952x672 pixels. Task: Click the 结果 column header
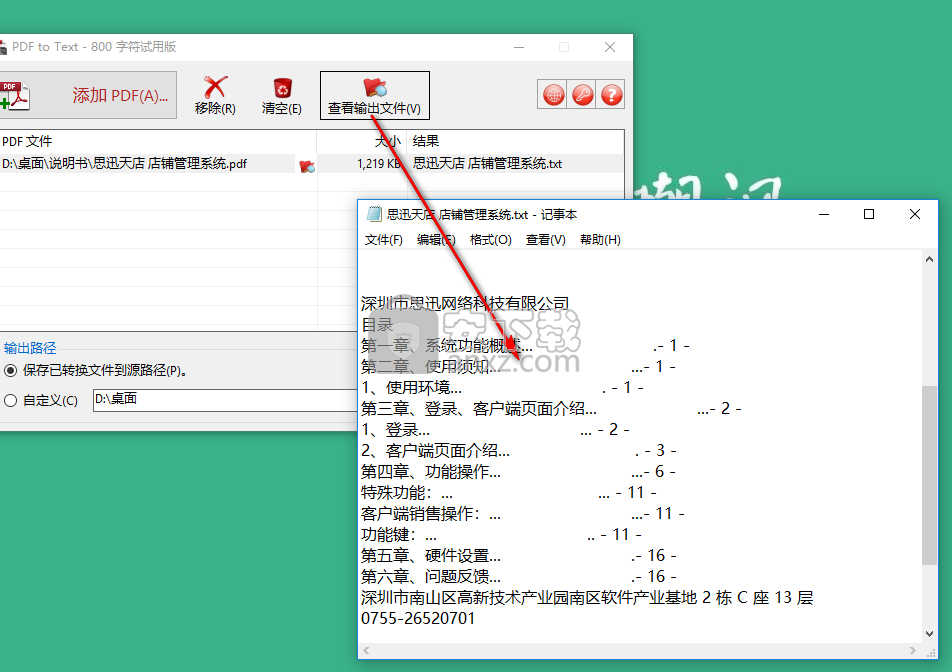515,141
